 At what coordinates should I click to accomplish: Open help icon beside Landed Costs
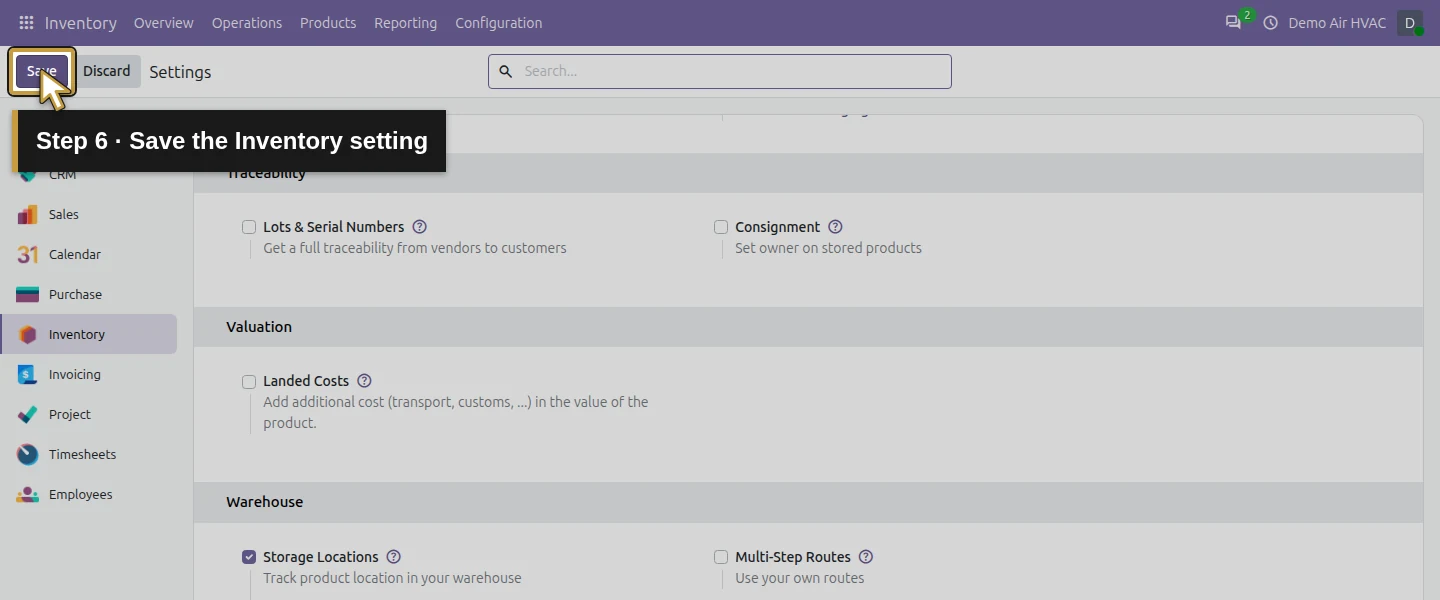coord(364,381)
